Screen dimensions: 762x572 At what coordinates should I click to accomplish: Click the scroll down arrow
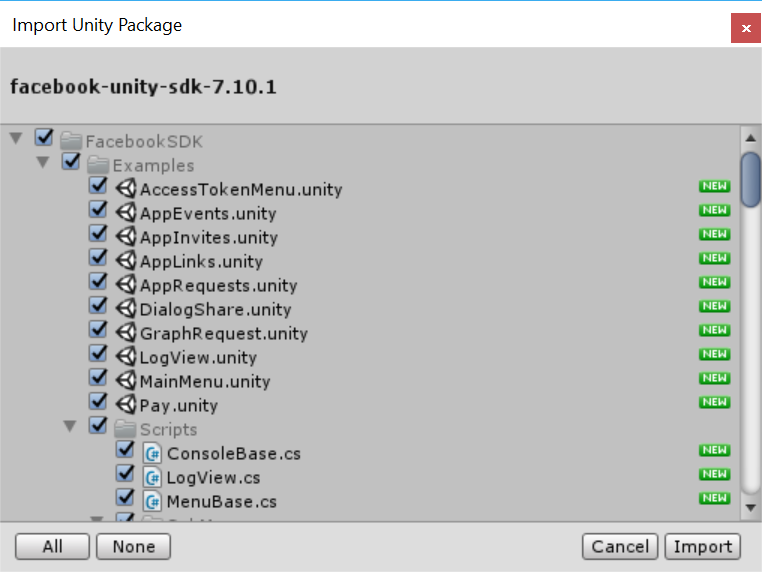751,508
